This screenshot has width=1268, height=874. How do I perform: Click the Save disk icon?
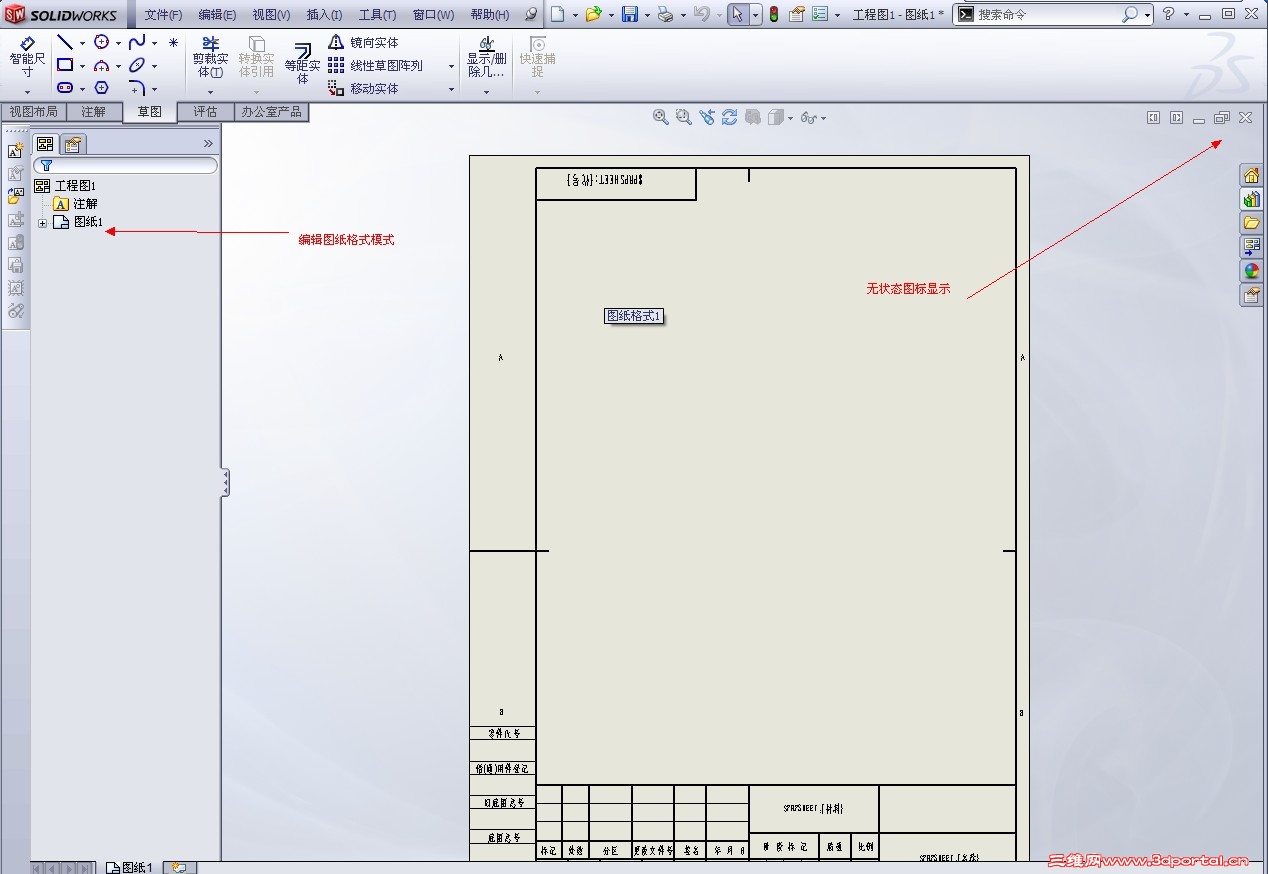coord(630,14)
